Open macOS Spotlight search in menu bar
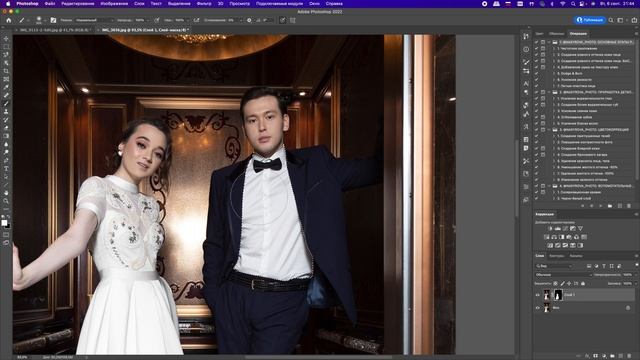This screenshot has height=360, width=640. pos(573,4)
